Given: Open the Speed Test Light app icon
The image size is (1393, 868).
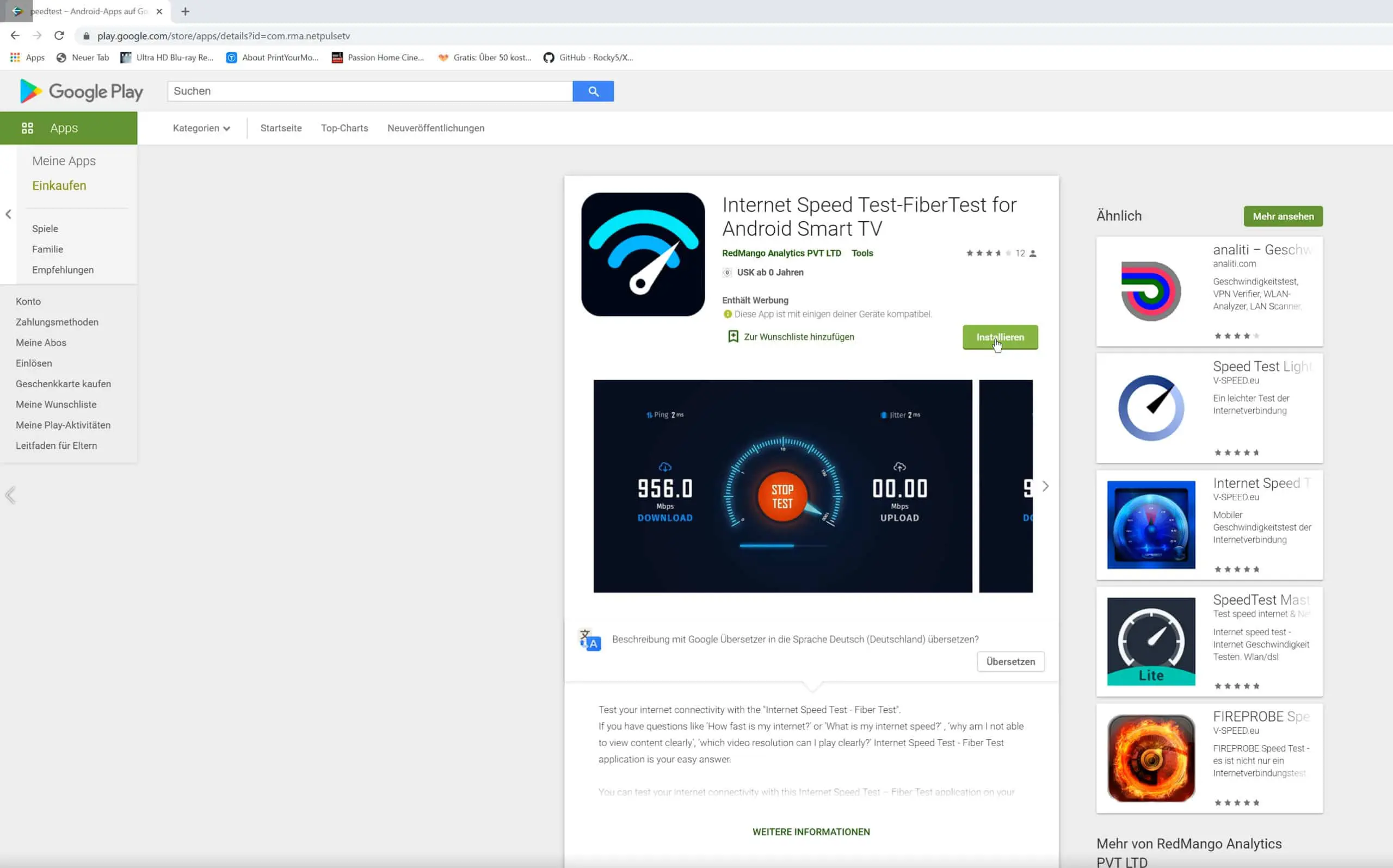Looking at the screenshot, I should pos(1151,408).
